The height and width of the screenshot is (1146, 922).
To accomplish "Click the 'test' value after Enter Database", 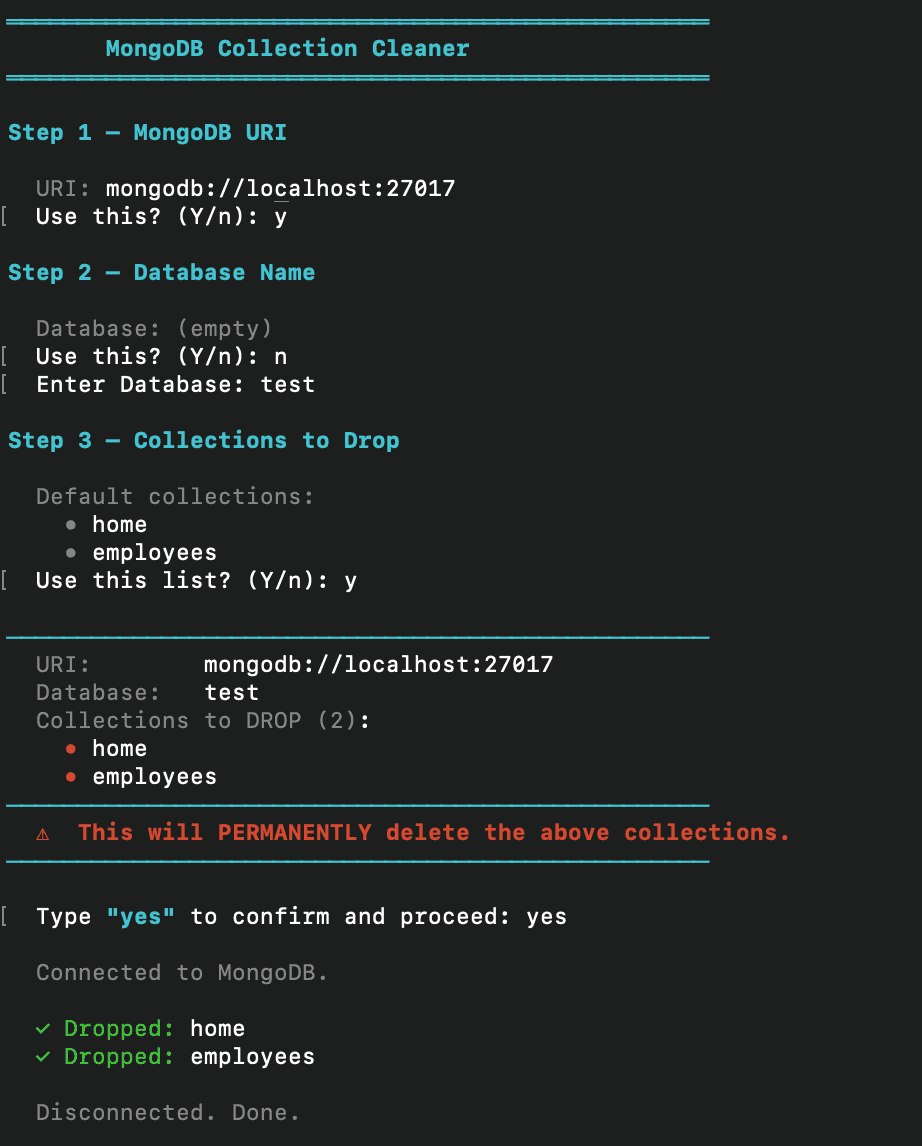I will tap(288, 384).
